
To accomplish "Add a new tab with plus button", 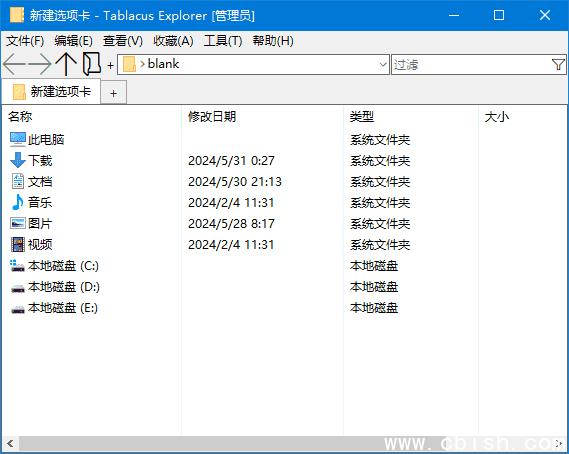I will (114, 93).
